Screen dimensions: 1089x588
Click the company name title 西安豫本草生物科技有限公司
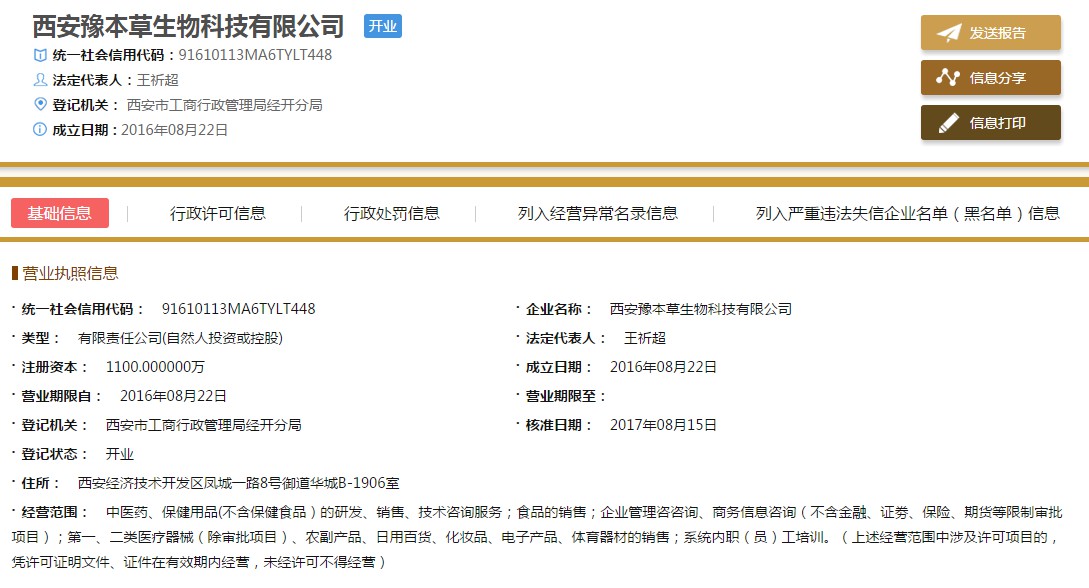pyautogui.click(x=188, y=26)
